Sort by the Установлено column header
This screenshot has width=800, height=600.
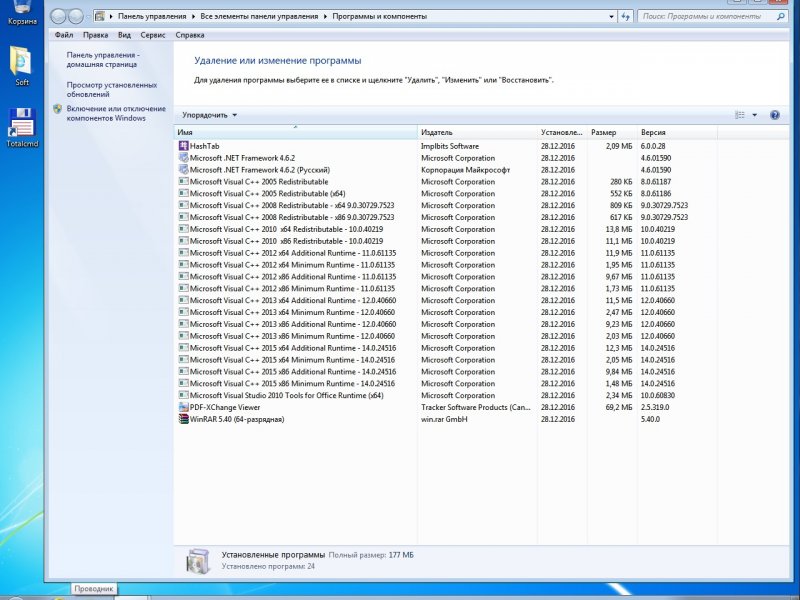coord(562,132)
